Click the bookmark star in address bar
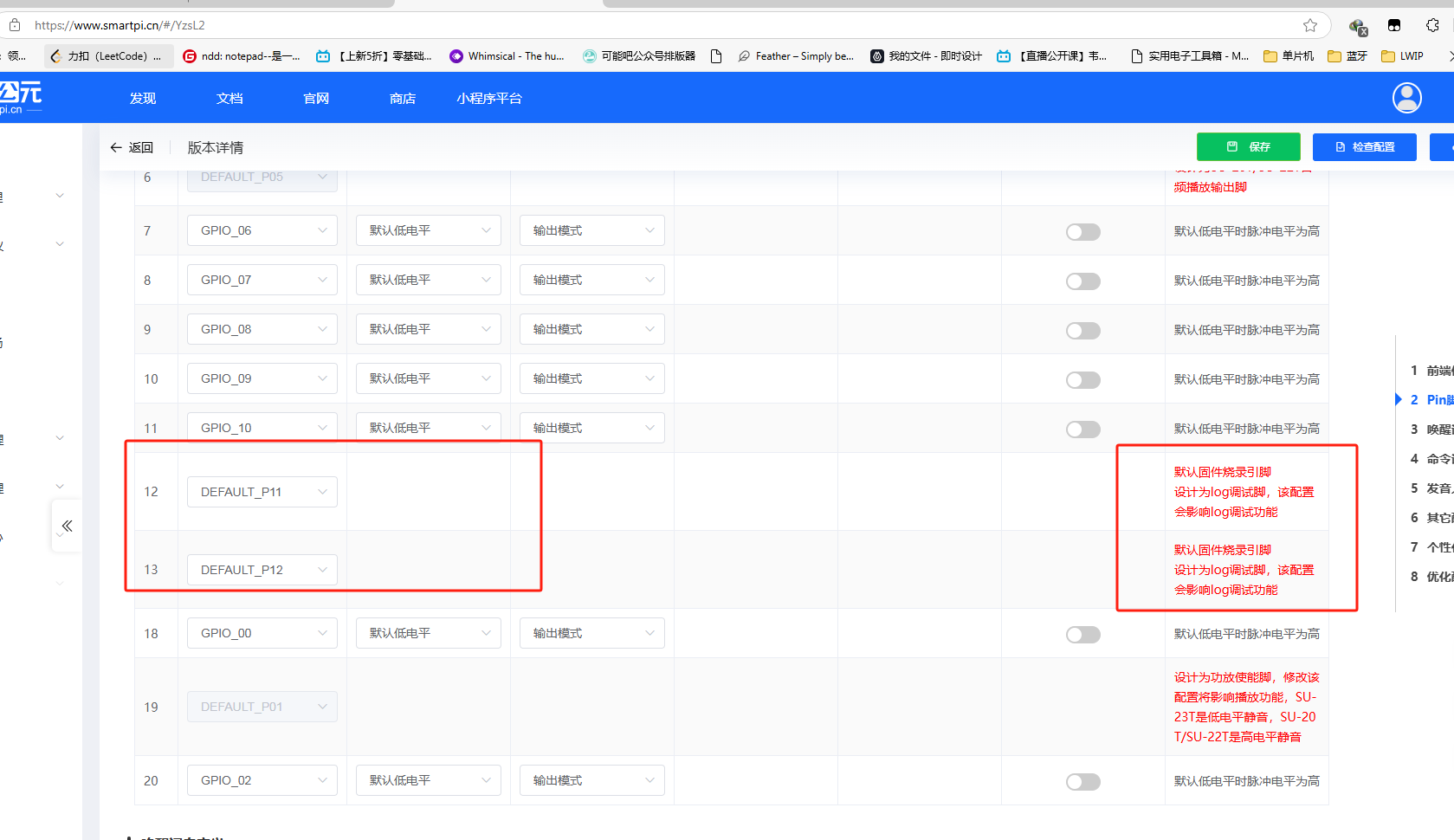The width and height of the screenshot is (1454, 840). [x=1310, y=25]
